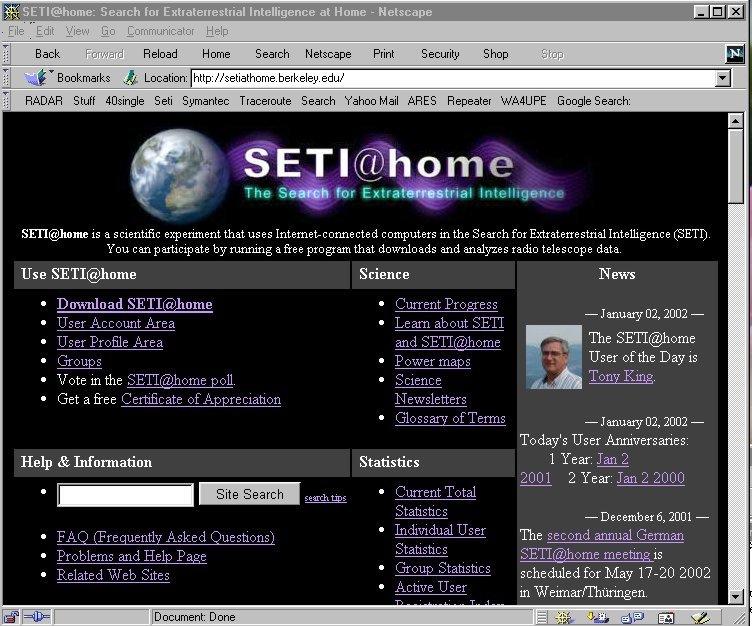Open the Symantec bookmark

205,101
